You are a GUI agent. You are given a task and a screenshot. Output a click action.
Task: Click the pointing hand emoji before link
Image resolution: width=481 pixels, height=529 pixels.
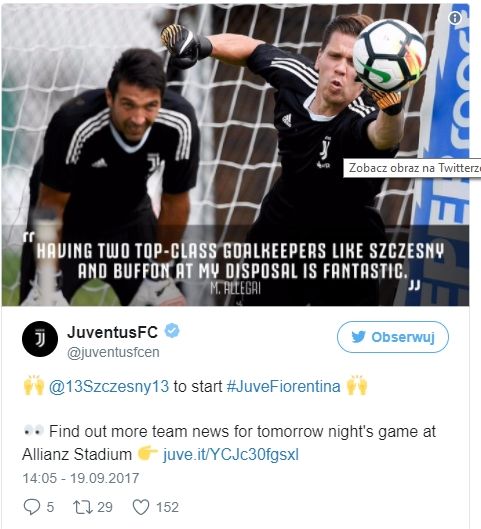[x=147, y=453]
